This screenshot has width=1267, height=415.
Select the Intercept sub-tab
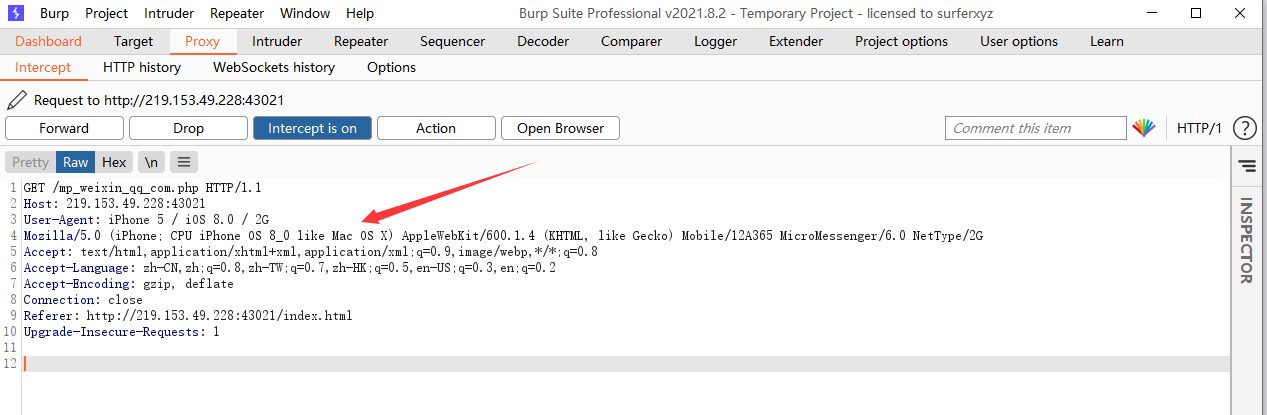click(x=43, y=67)
